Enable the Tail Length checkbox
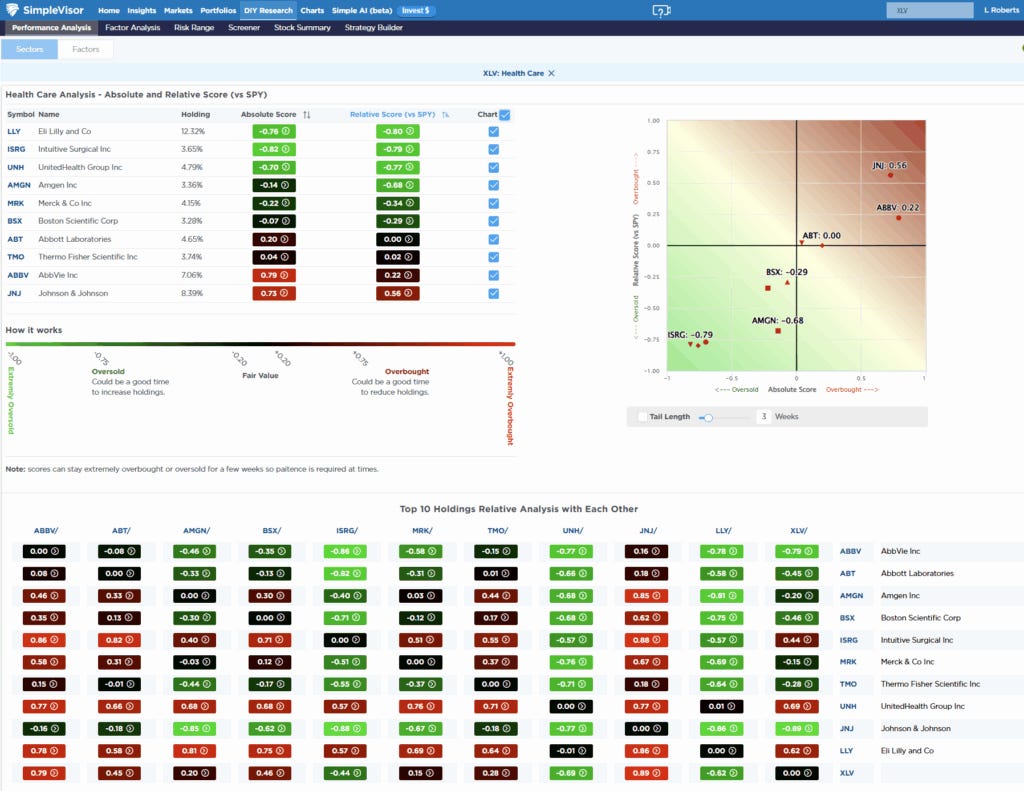The width and height of the screenshot is (1024, 791). 640,416
